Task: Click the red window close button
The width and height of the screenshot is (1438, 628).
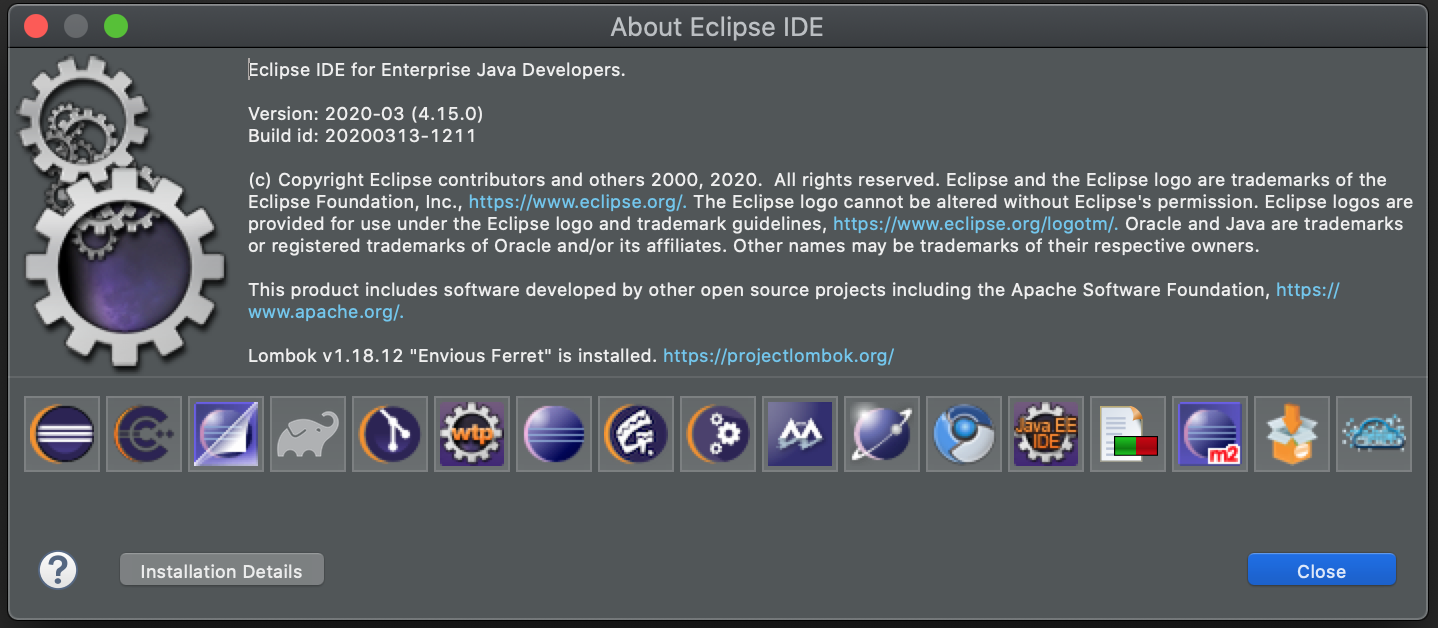Action: [x=37, y=26]
